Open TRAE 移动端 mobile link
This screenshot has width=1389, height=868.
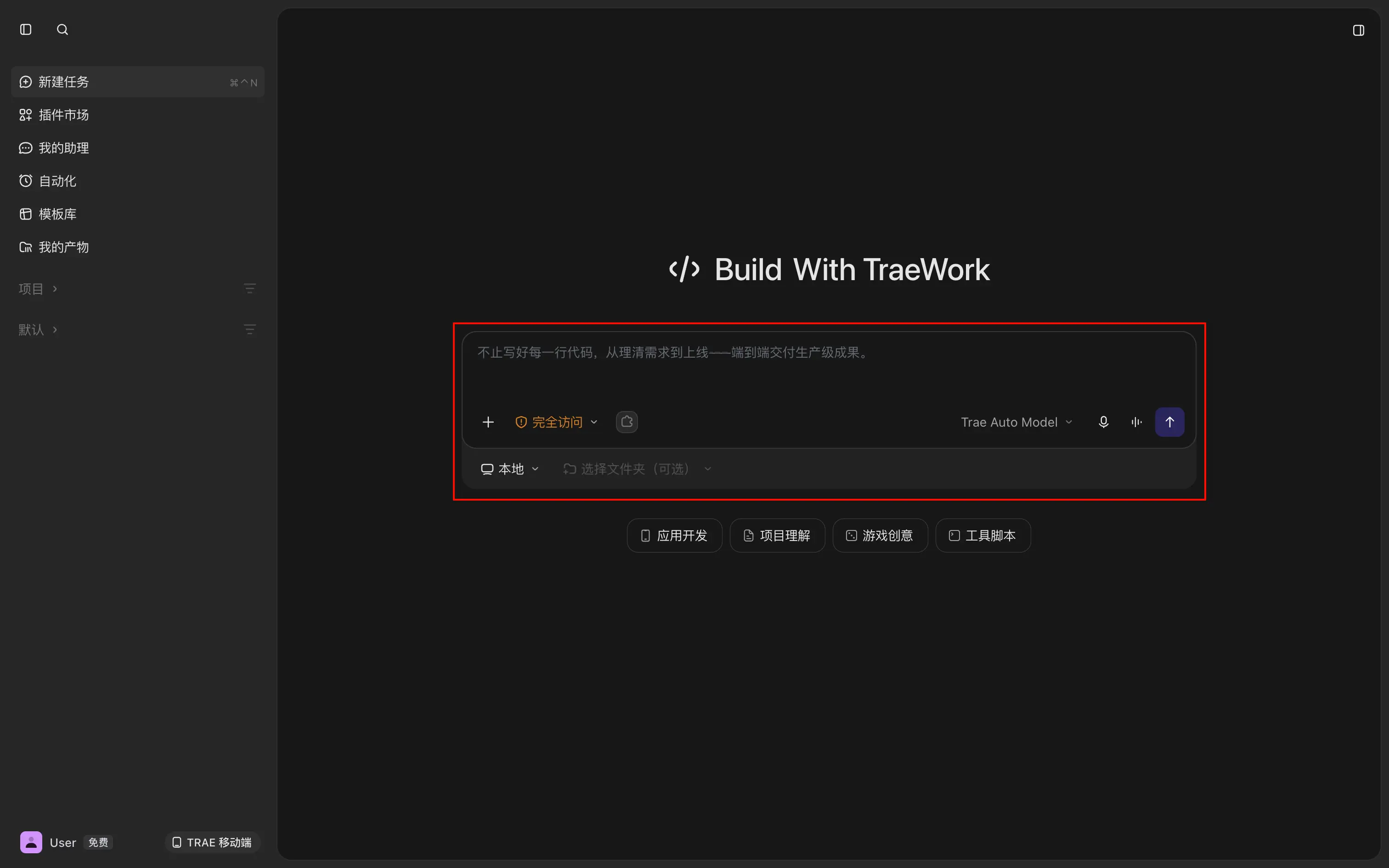click(212, 842)
